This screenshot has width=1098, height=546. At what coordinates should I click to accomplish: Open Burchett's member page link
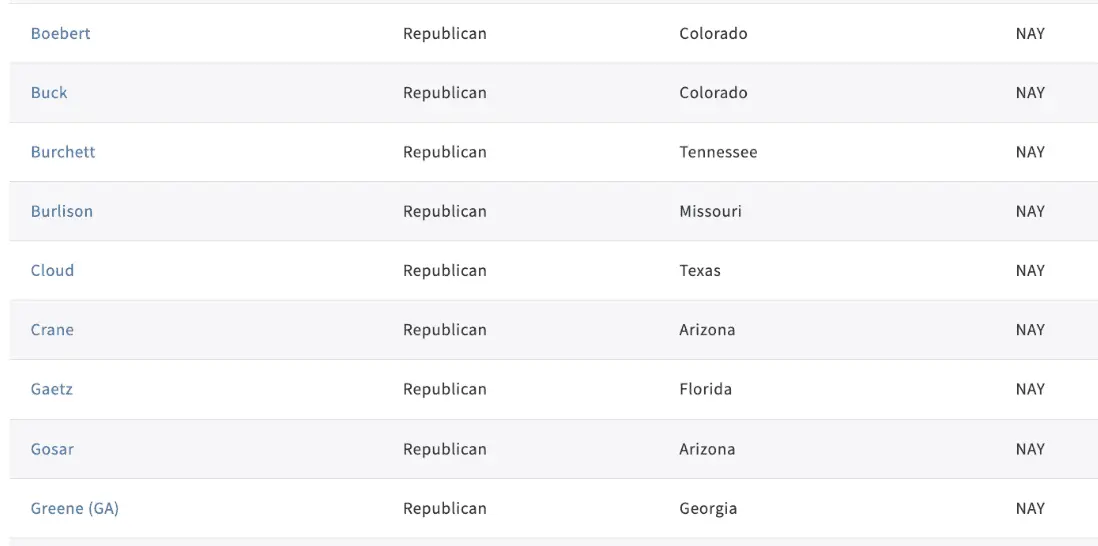63,152
